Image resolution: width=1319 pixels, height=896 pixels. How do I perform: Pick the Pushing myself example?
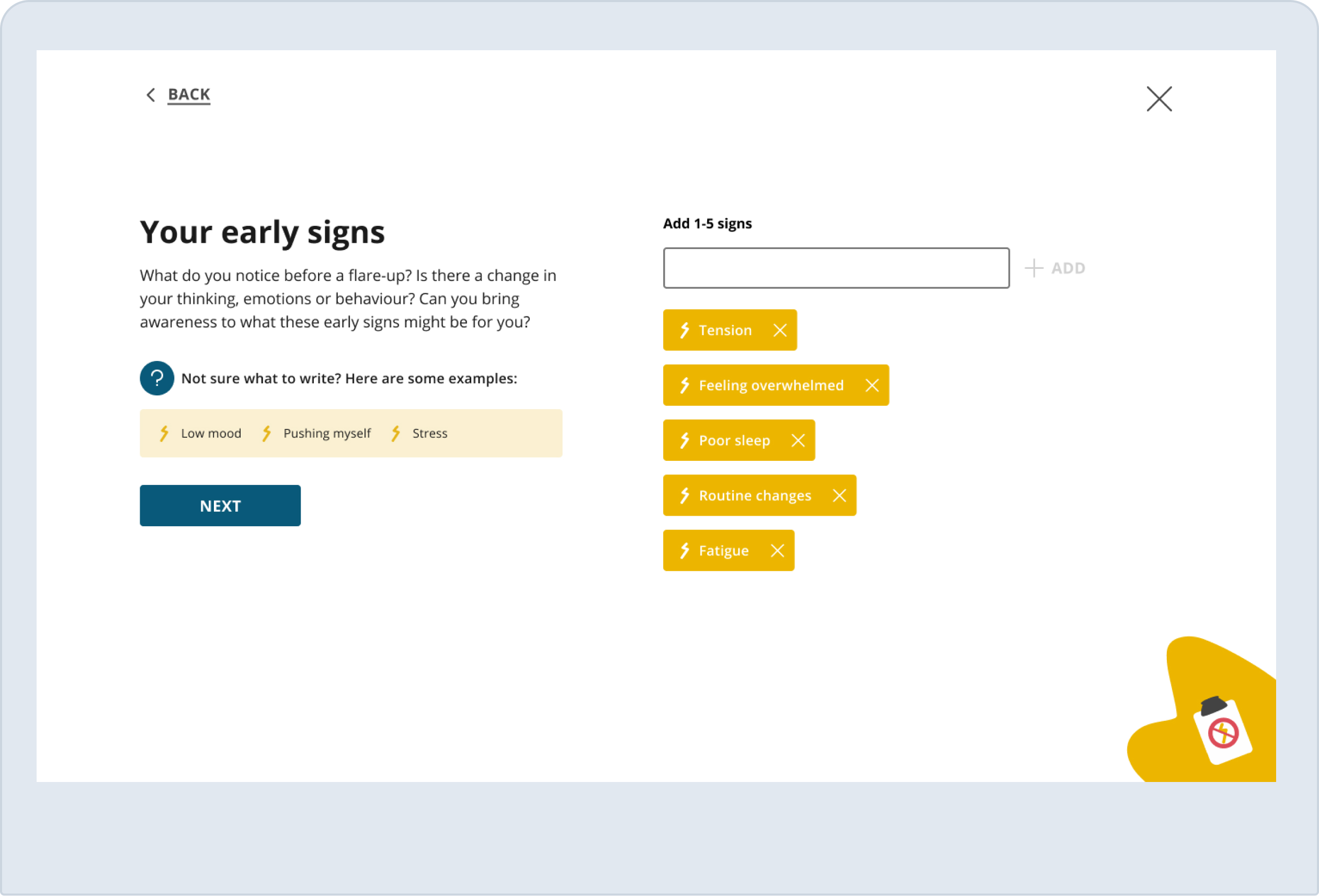[327, 434]
